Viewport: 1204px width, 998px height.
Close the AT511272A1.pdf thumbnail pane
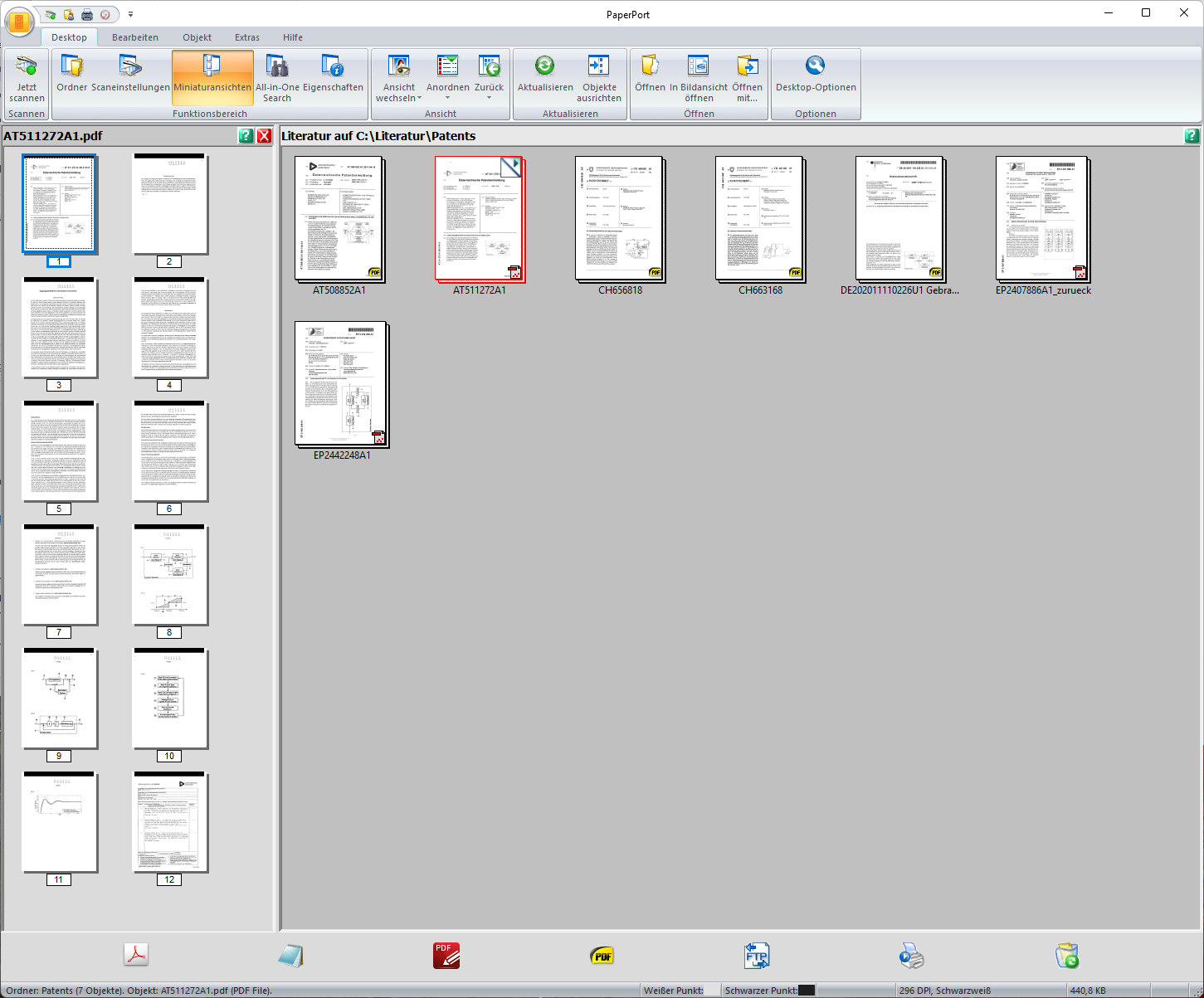coord(264,136)
